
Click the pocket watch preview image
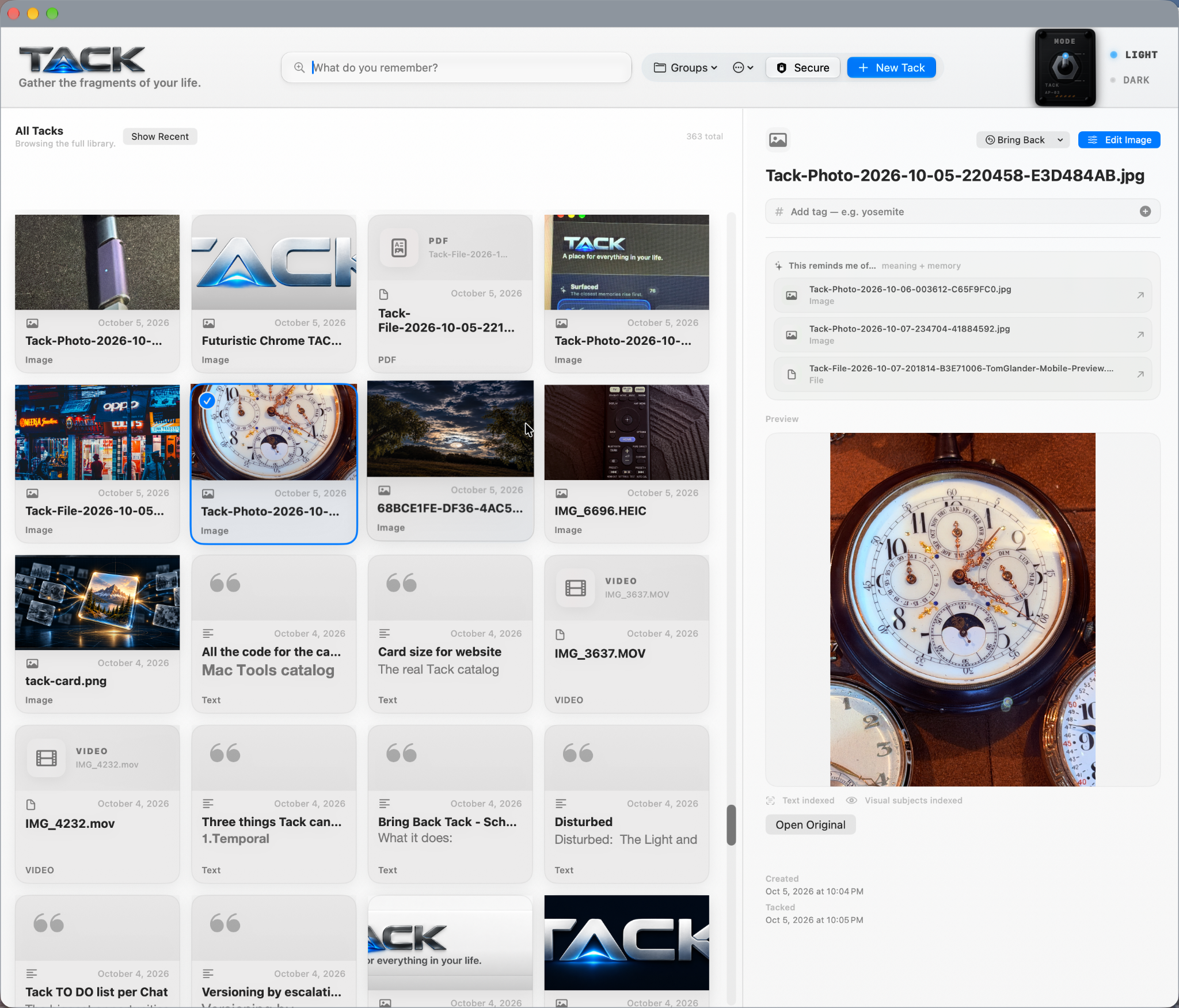[x=963, y=609]
